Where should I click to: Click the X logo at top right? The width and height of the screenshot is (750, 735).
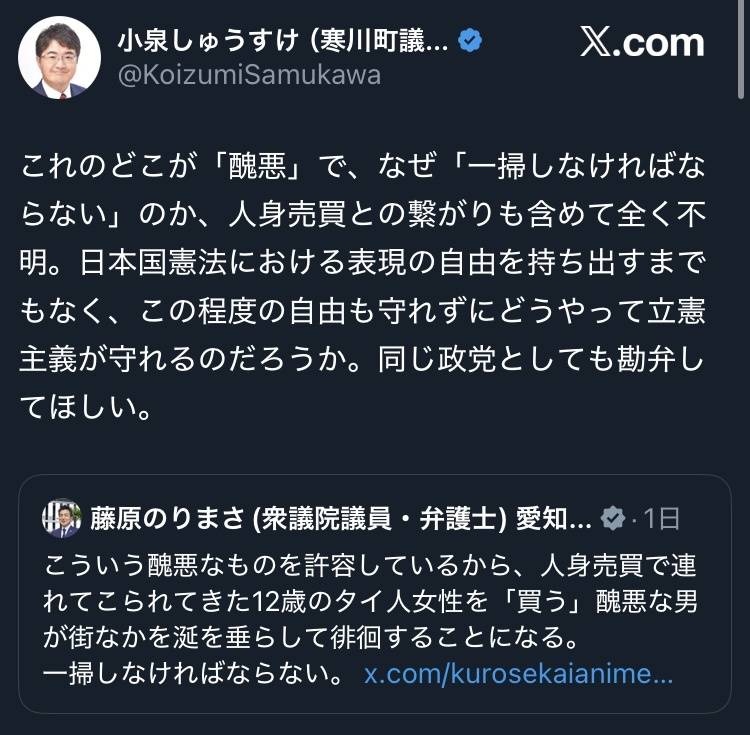pos(642,41)
